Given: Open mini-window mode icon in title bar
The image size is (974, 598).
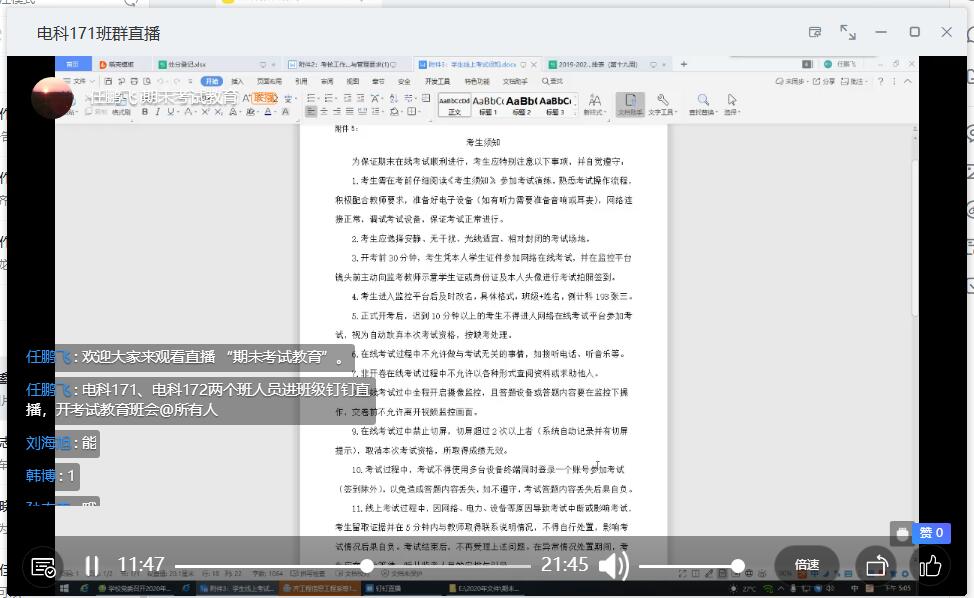Looking at the screenshot, I should click(x=815, y=32).
